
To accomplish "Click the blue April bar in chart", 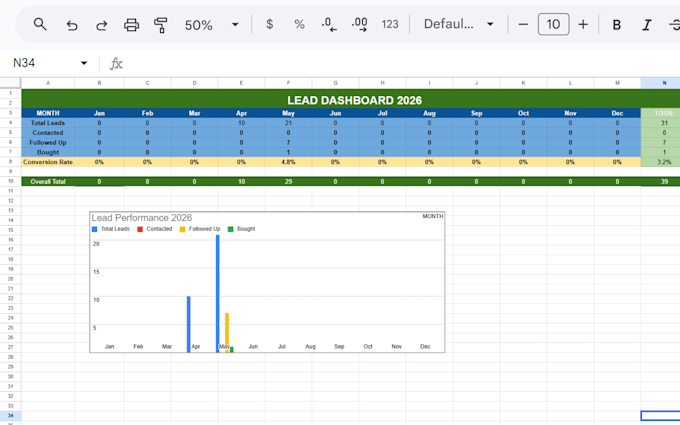I will (189, 324).
